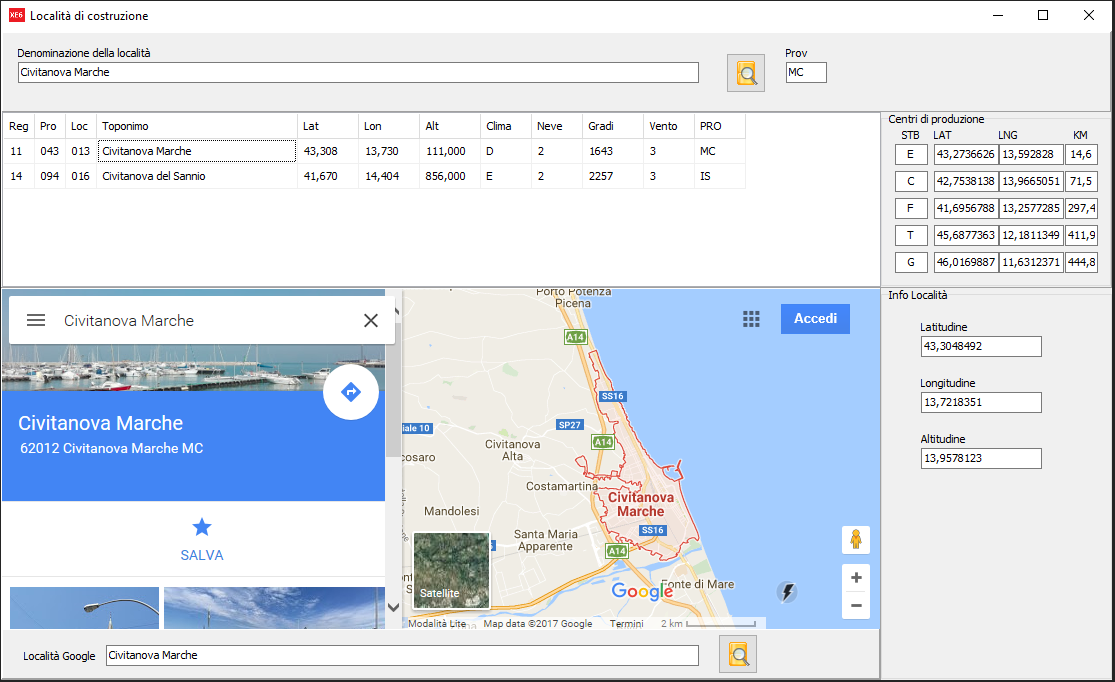The width and height of the screenshot is (1115, 682).
Task: Click the STB cell C
Action: 910,181
